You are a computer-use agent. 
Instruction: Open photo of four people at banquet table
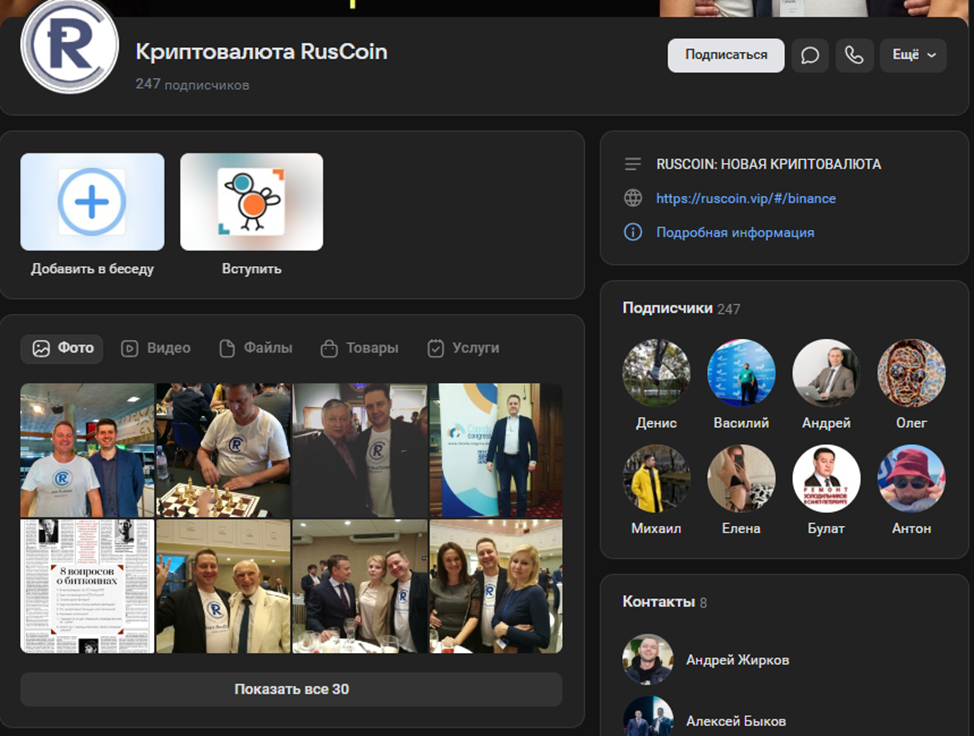pyautogui.click(x=360, y=586)
